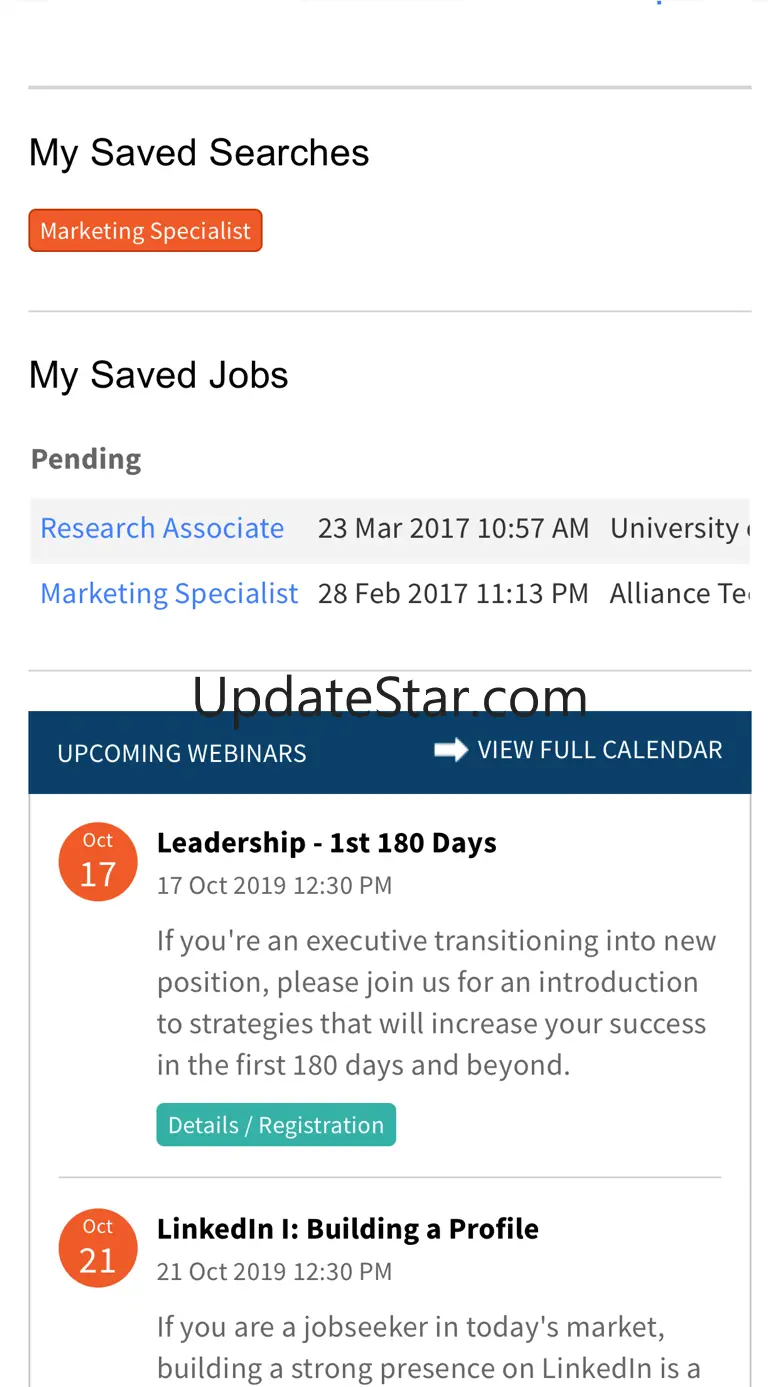Click the My Saved Searches heading
The width and height of the screenshot is (780, 1387).
coord(199,153)
